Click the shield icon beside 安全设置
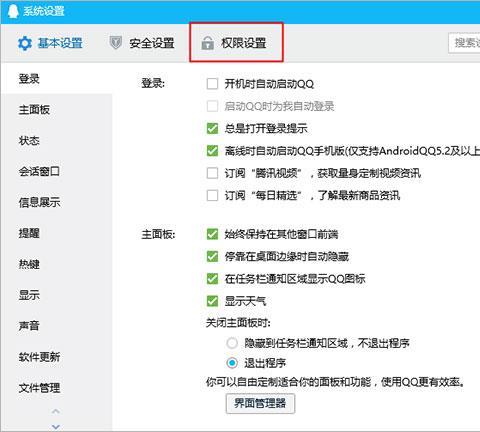 point(116,43)
